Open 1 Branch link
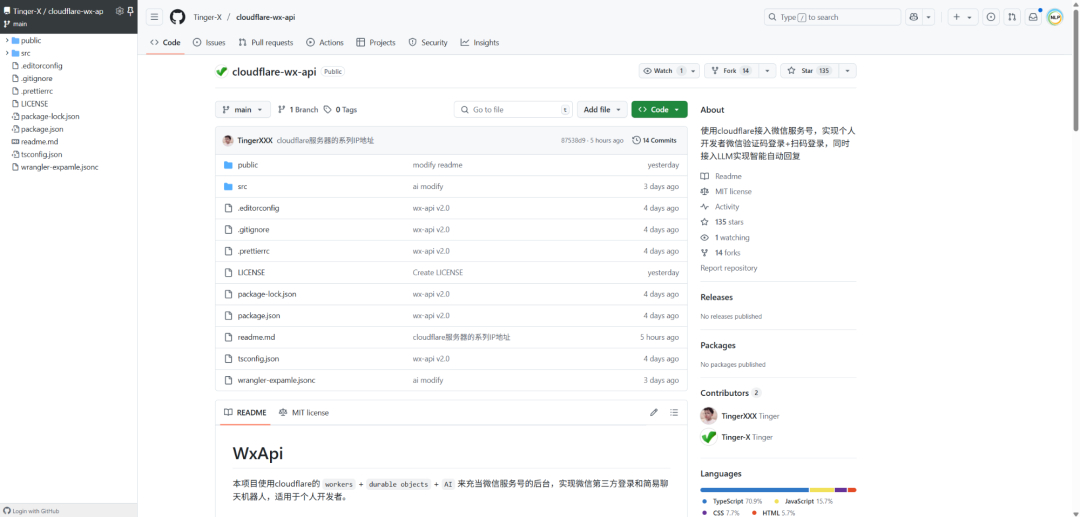The image size is (1080, 517). [x=298, y=109]
